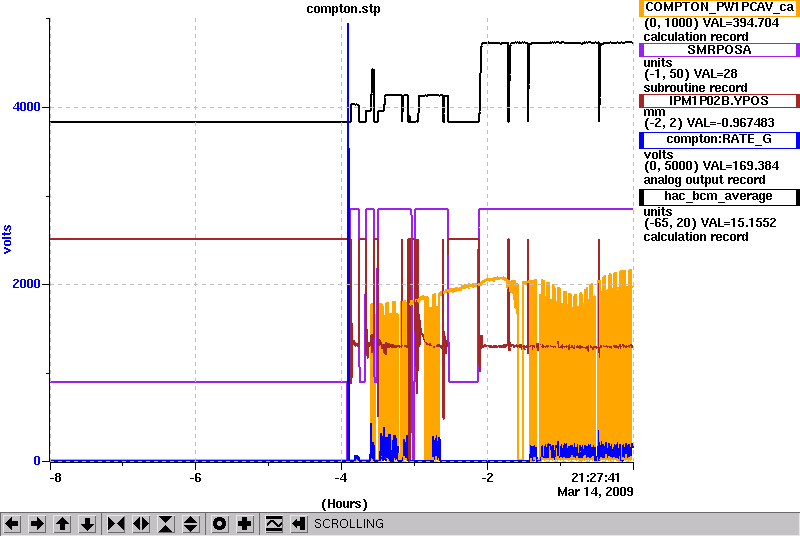Click the return-to-scrolling arrow icon
The width and height of the screenshot is (800, 536).
point(299,524)
